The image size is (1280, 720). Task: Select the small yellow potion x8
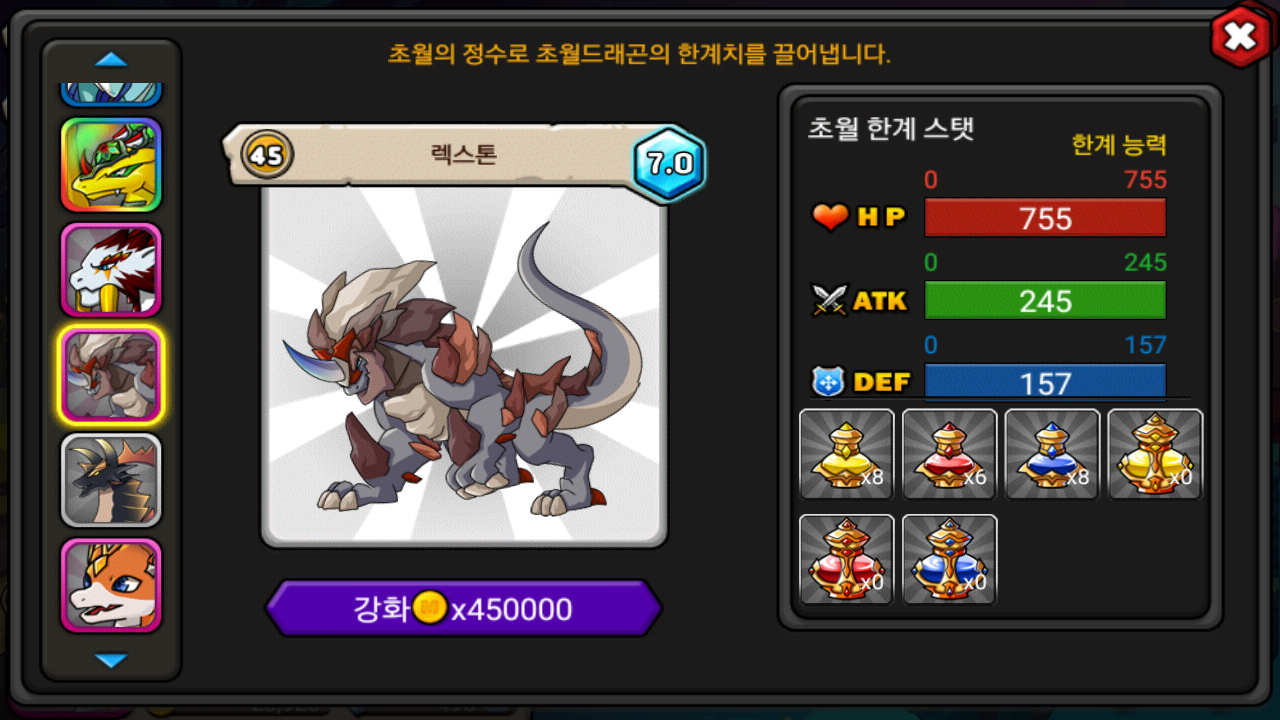pyautogui.click(x=847, y=454)
